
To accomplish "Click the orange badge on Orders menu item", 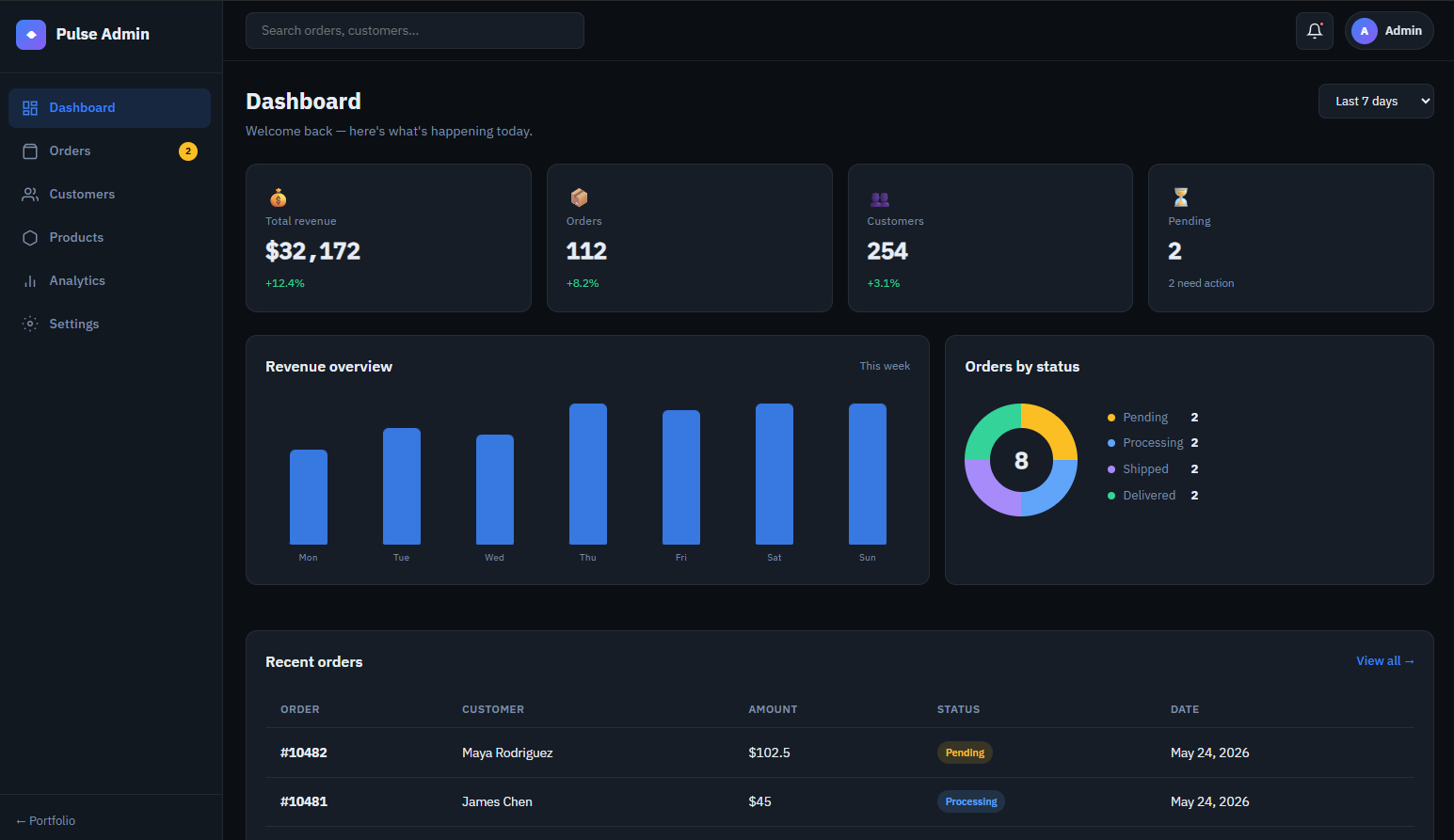I will pos(188,151).
